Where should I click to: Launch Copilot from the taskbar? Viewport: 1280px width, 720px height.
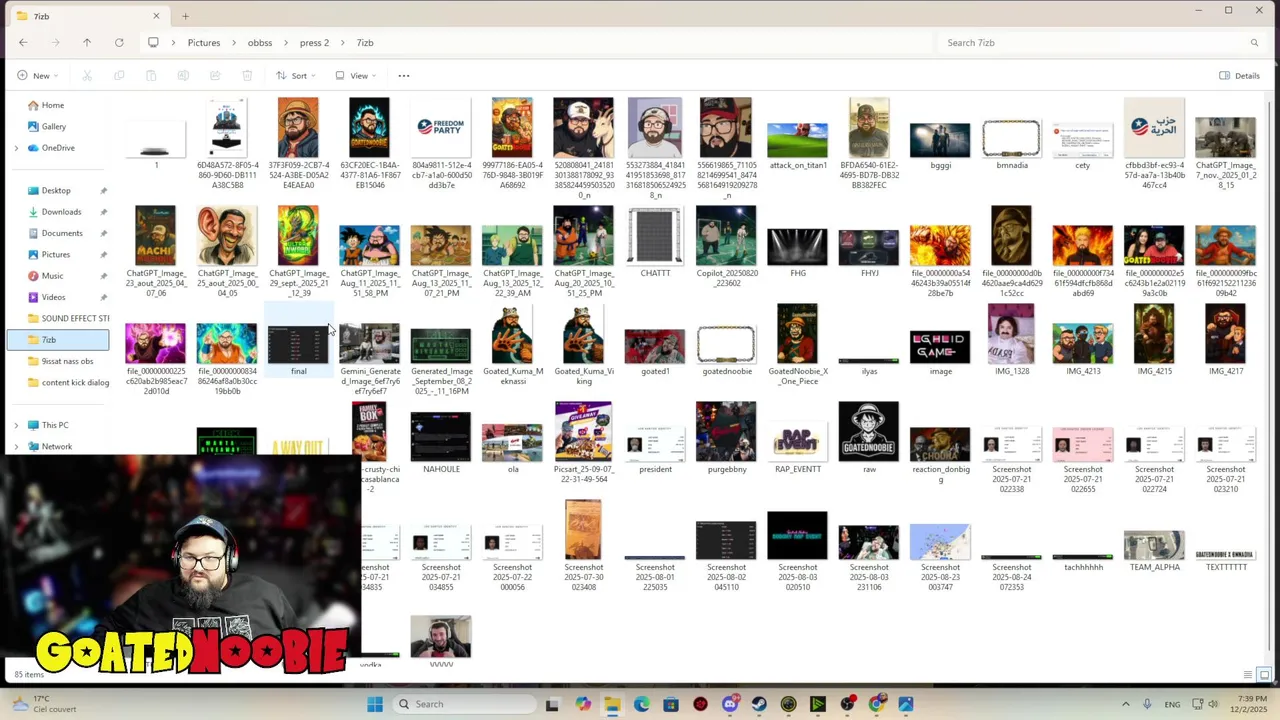(x=583, y=704)
